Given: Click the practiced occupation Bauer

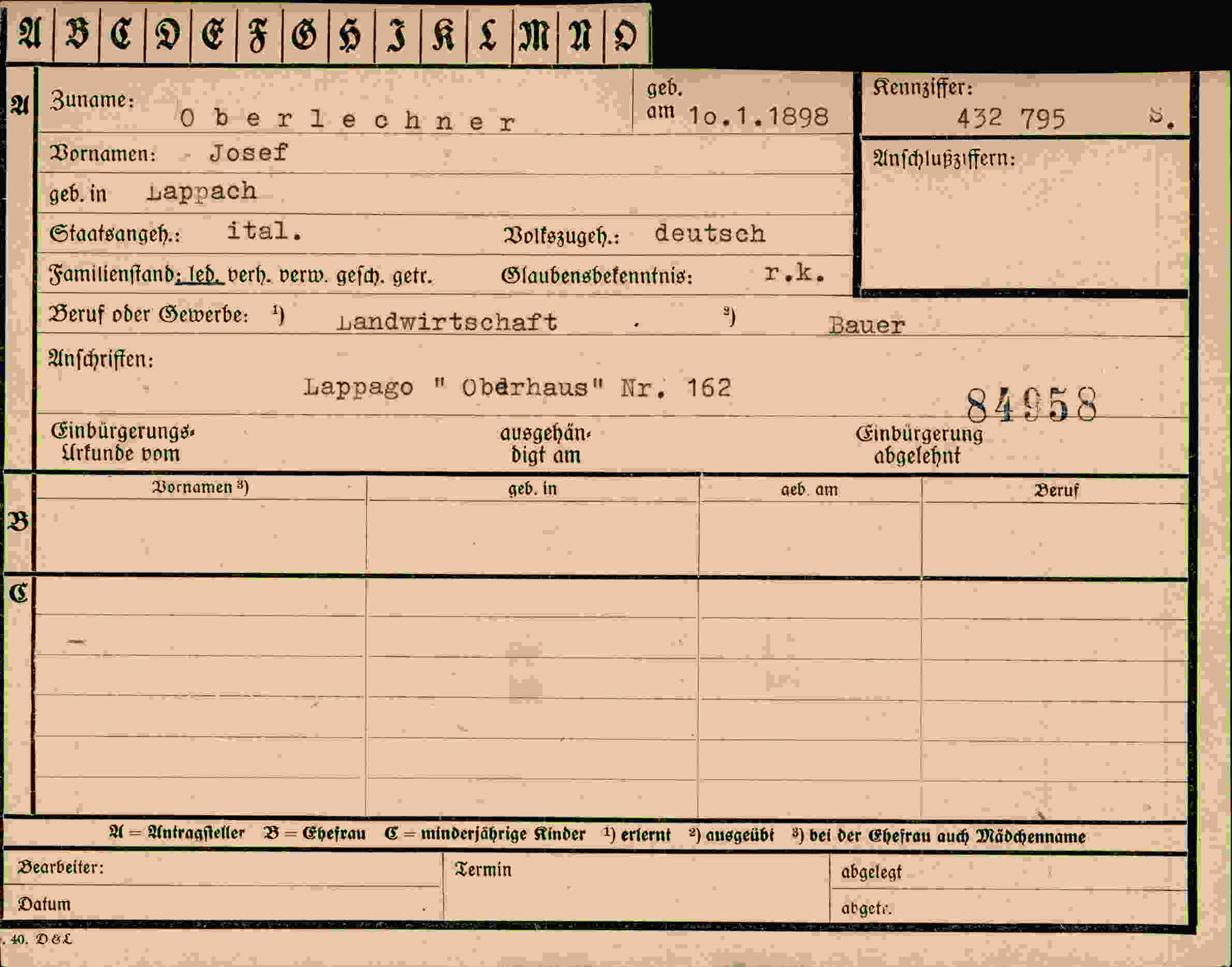Looking at the screenshot, I should 867,325.
